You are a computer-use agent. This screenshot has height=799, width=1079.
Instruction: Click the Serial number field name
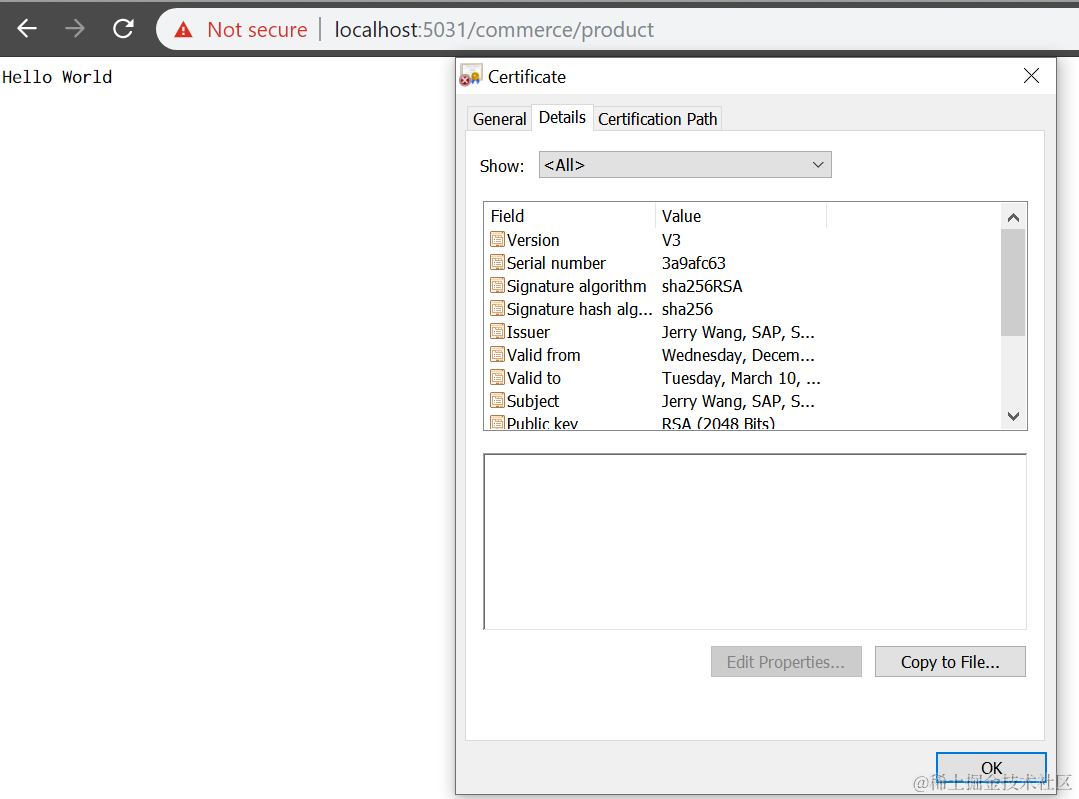(556, 263)
